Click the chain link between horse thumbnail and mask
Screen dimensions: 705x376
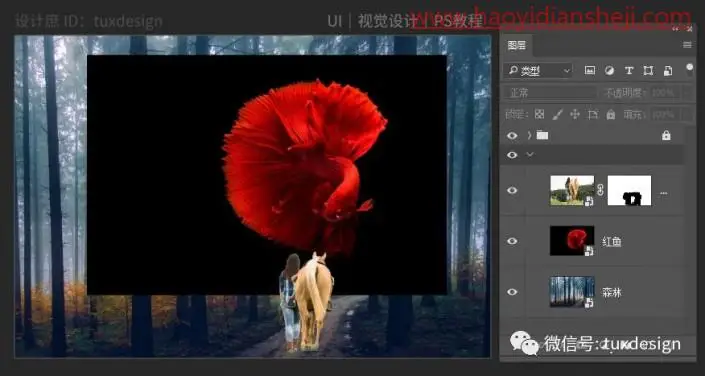pyautogui.click(x=600, y=190)
